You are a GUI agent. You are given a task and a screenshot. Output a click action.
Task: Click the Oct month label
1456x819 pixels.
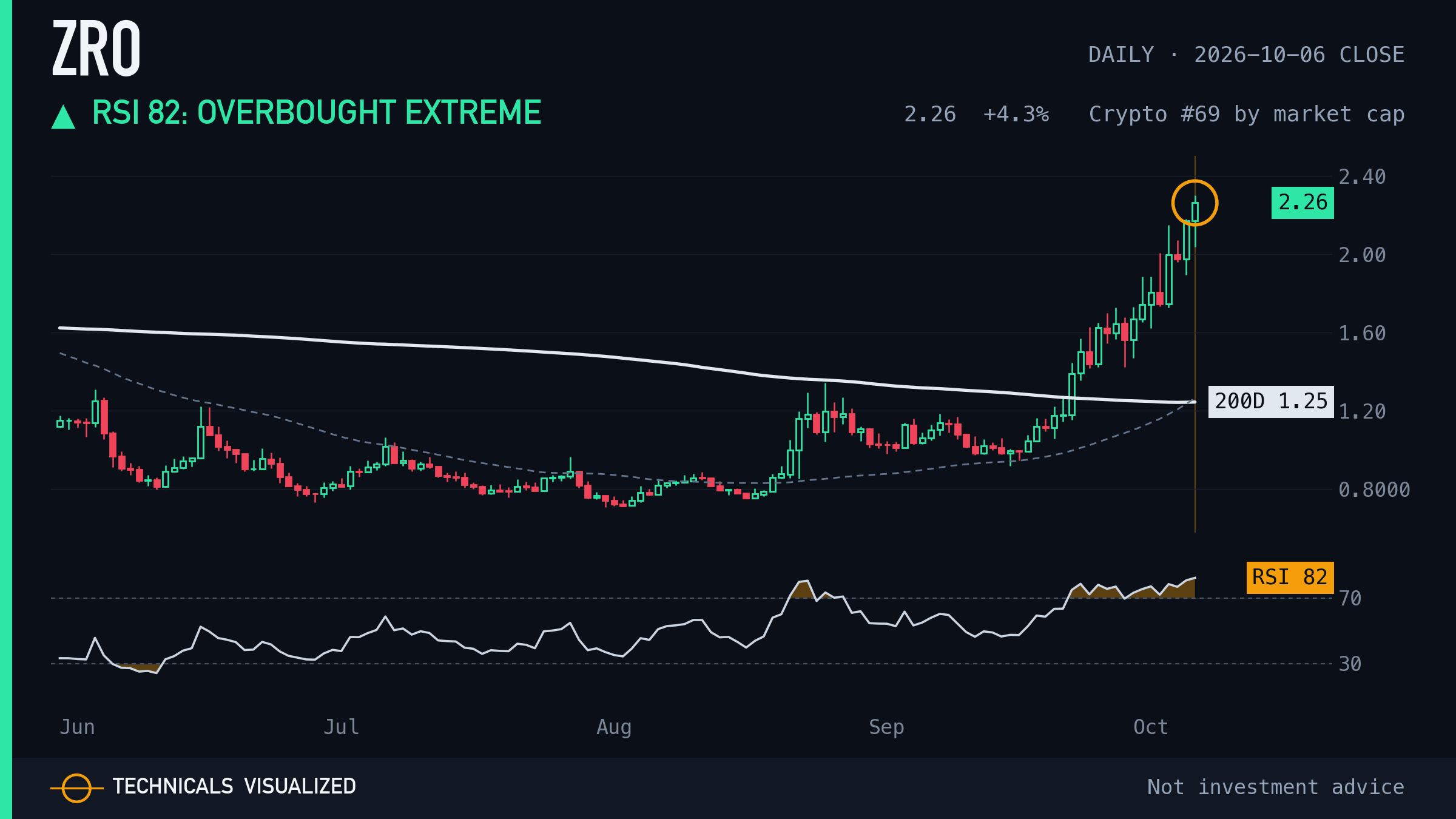[x=1151, y=727]
